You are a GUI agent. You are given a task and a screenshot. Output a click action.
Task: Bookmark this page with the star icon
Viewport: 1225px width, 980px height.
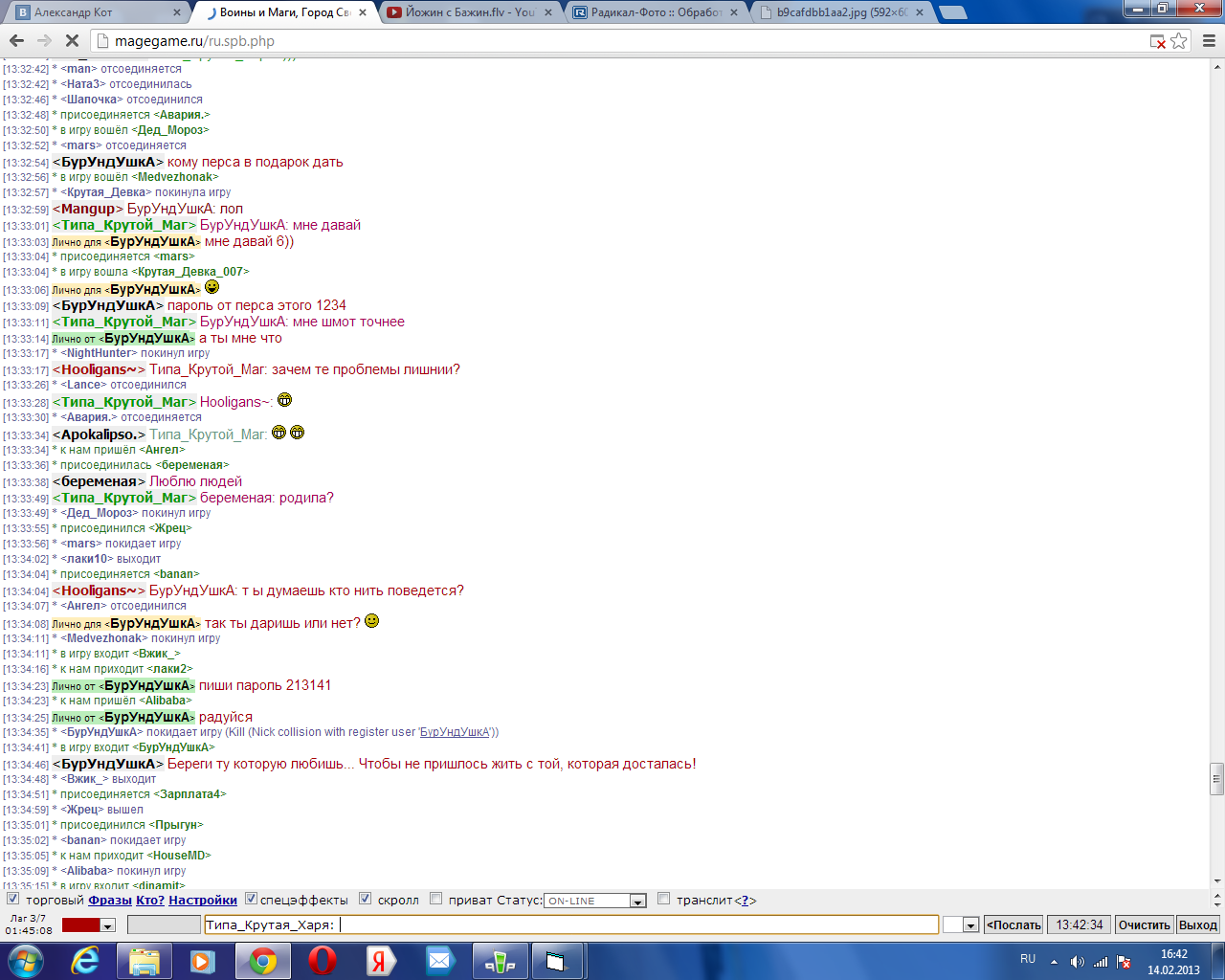(1179, 41)
